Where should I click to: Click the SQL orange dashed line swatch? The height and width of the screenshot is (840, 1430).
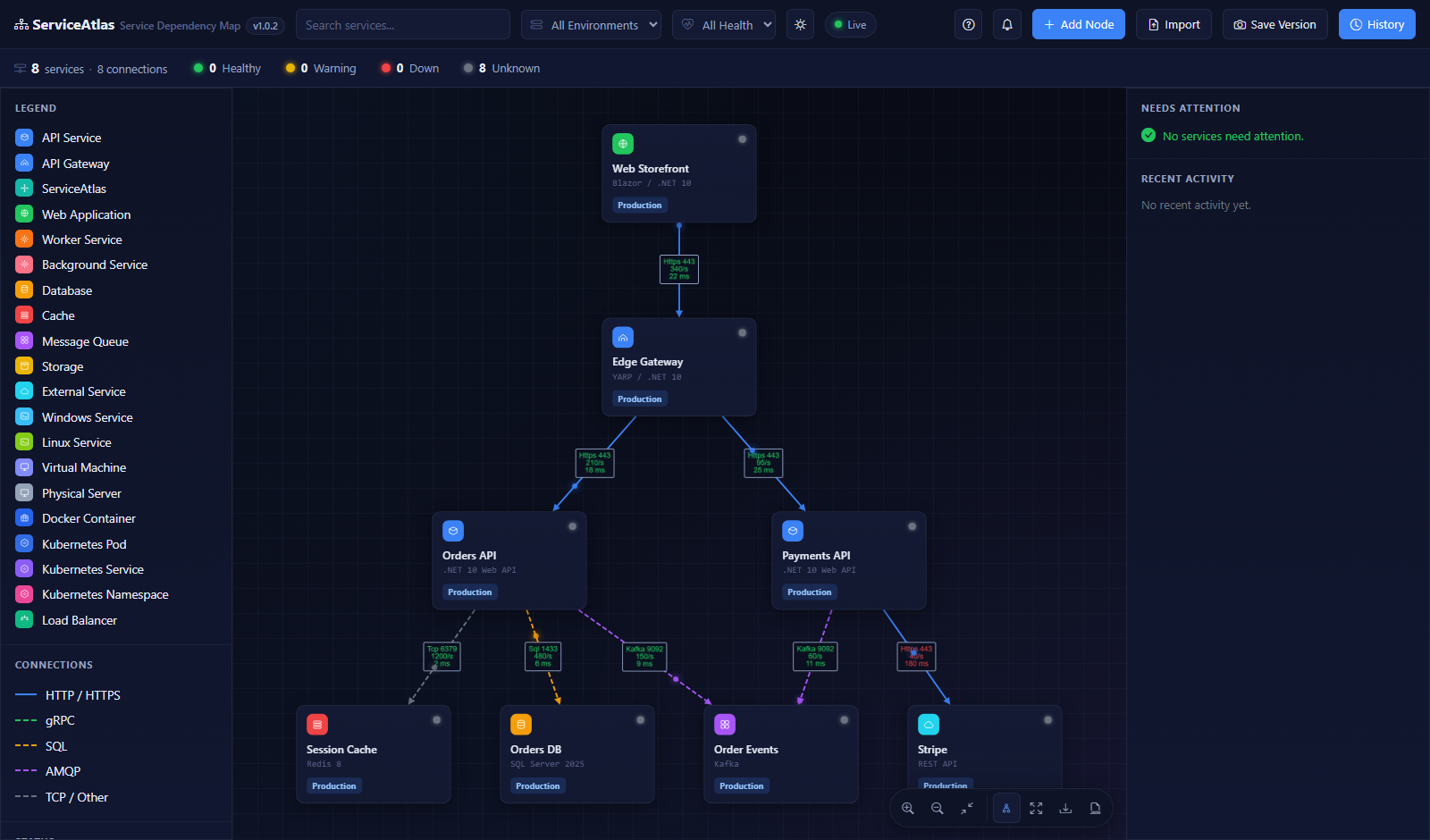(x=26, y=746)
